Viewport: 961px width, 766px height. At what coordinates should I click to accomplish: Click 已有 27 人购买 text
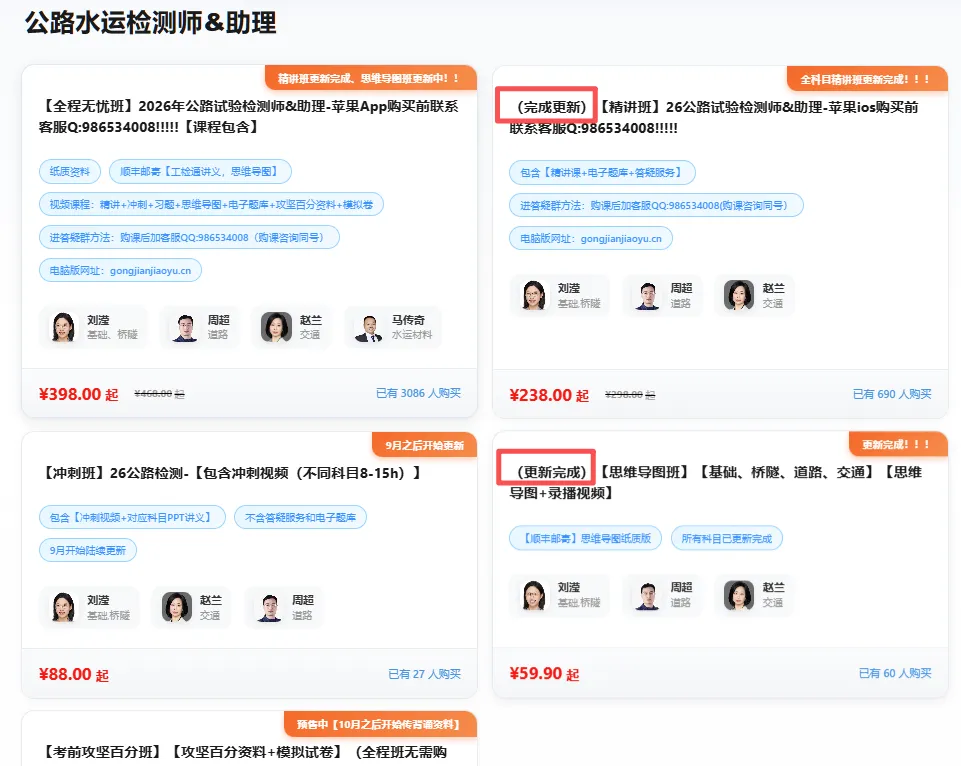pyautogui.click(x=424, y=674)
